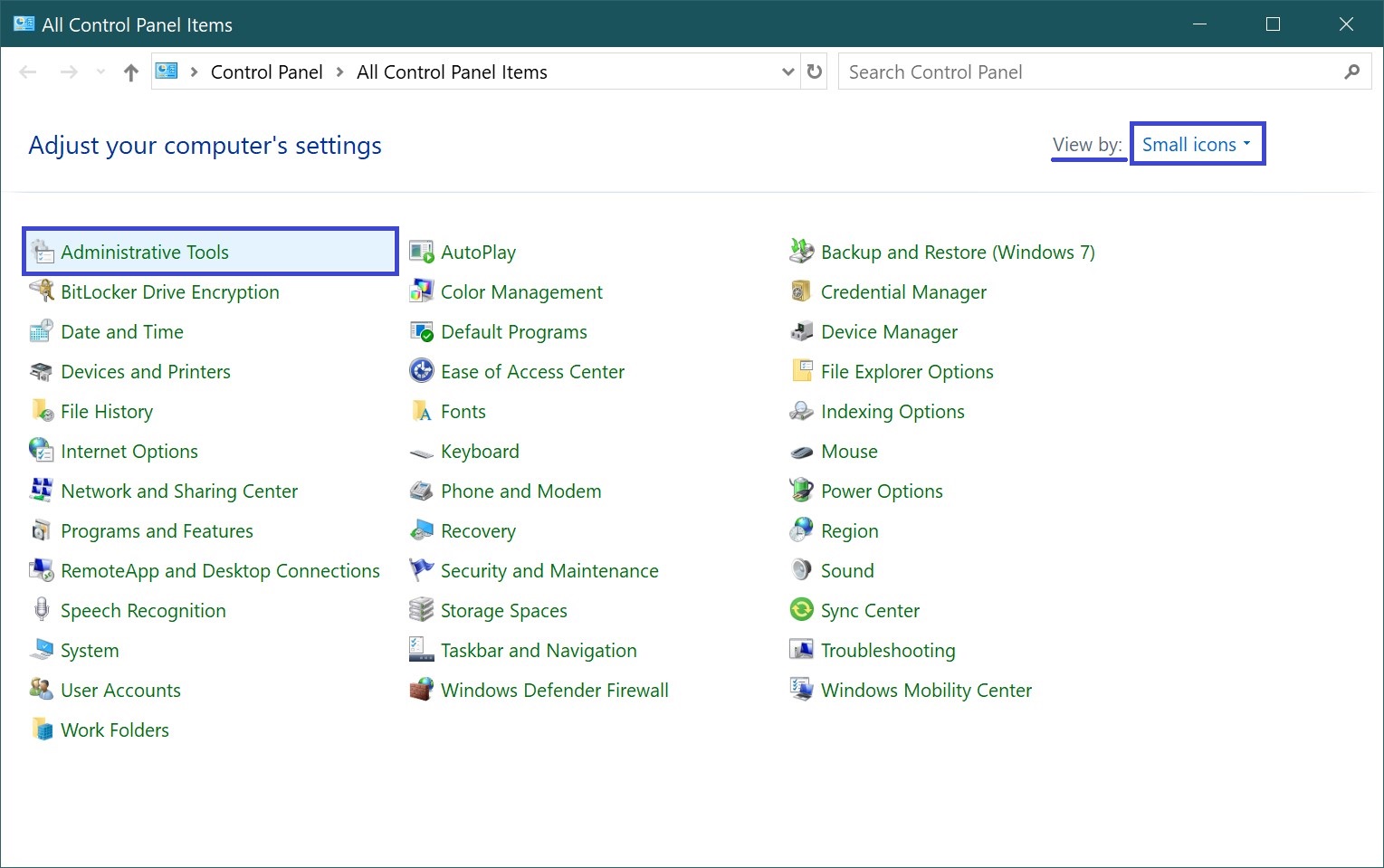The height and width of the screenshot is (868, 1384).
Task: Click the Control Panel breadcrumb segment
Action: [x=267, y=72]
